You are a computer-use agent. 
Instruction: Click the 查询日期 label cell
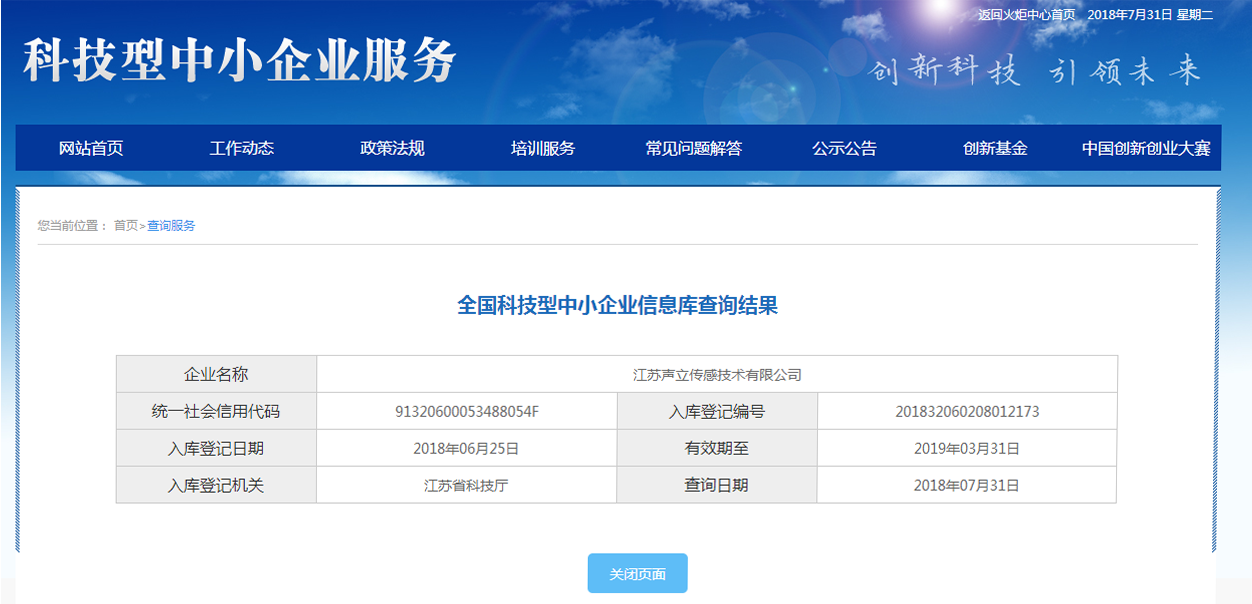pyautogui.click(x=717, y=485)
